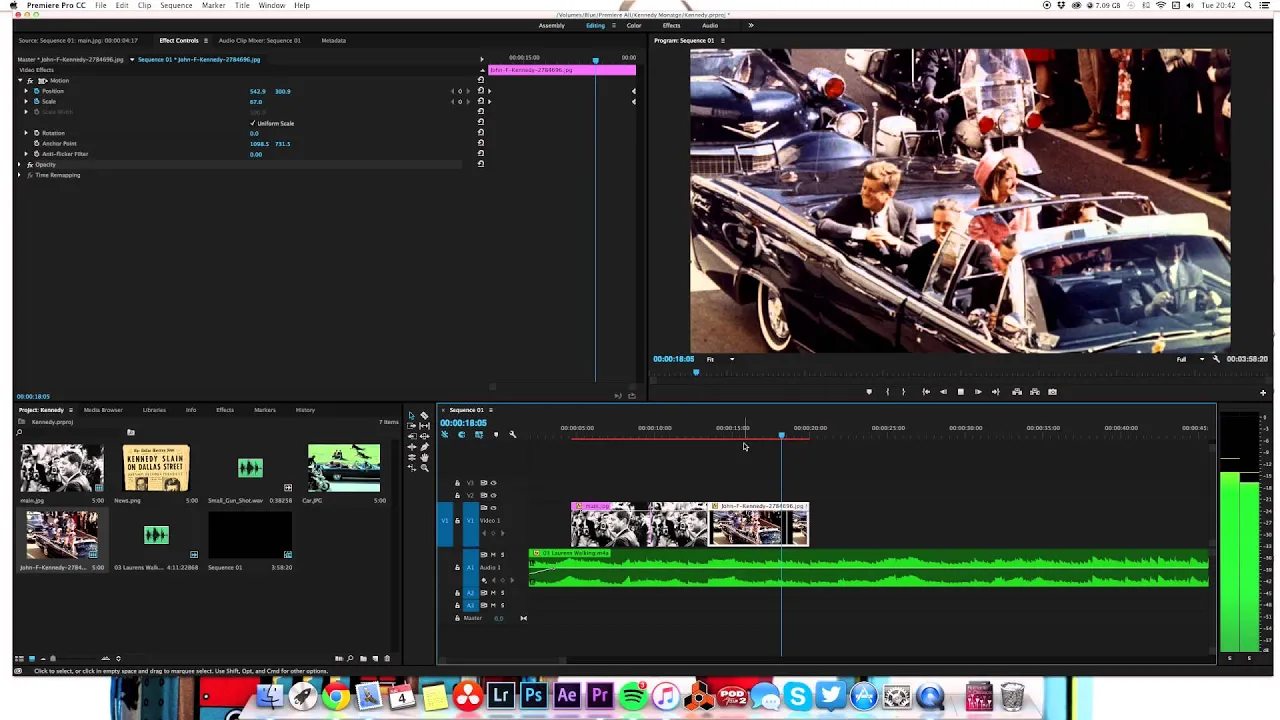Toggle Uniform Scale checkbox
The height and width of the screenshot is (720, 1280).
[x=253, y=123]
